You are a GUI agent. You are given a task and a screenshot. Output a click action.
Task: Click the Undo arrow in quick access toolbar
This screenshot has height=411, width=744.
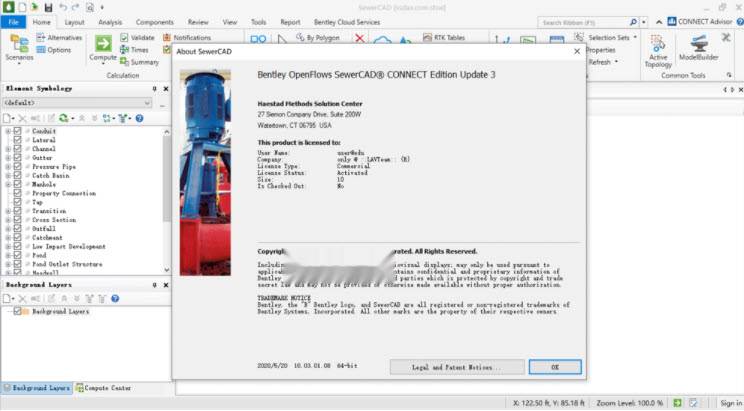coord(63,7)
